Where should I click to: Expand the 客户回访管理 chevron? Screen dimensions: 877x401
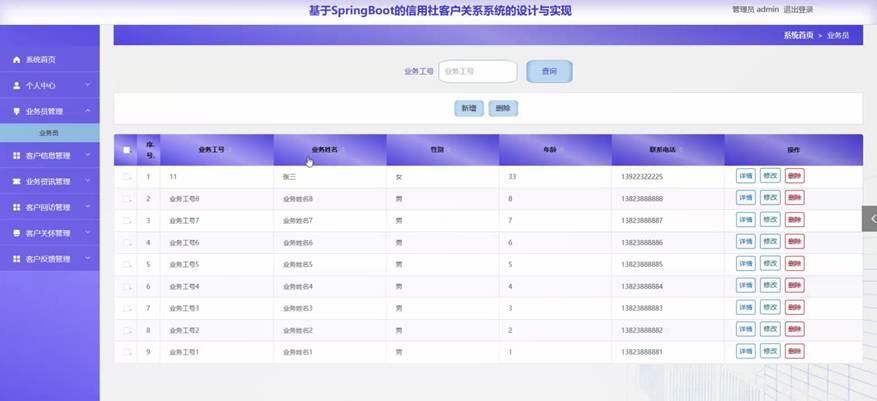click(88, 206)
